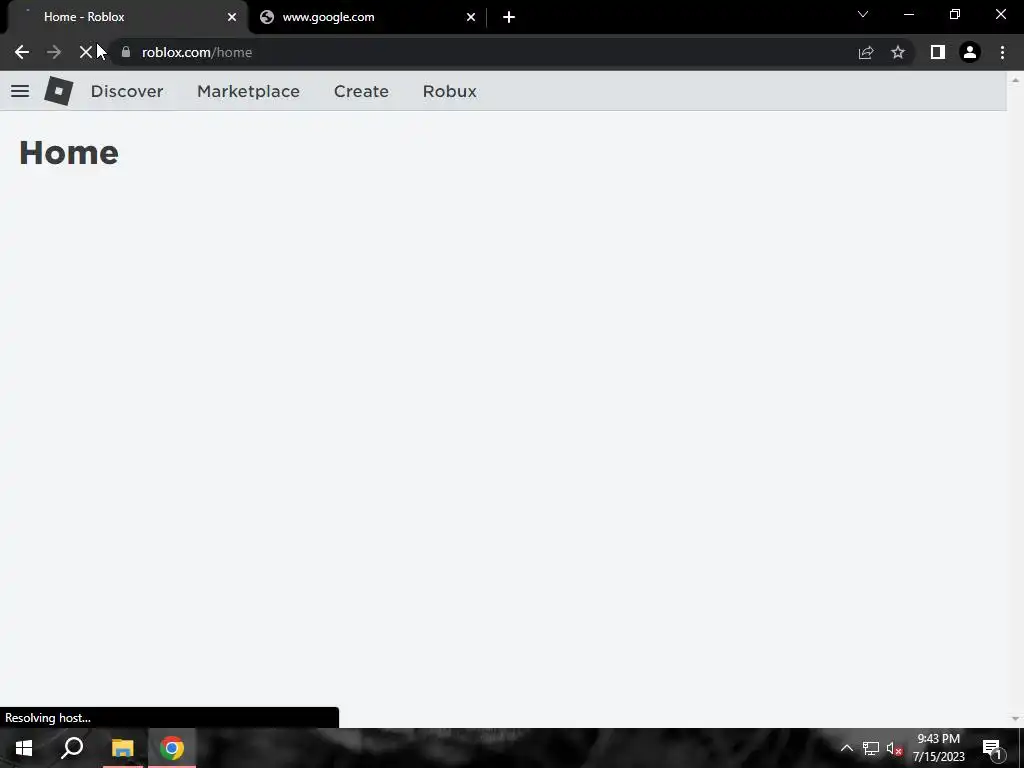Click the page scrollbar up arrow
The width and height of the screenshot is (1024, 768).
click(x=1015, y=80)
